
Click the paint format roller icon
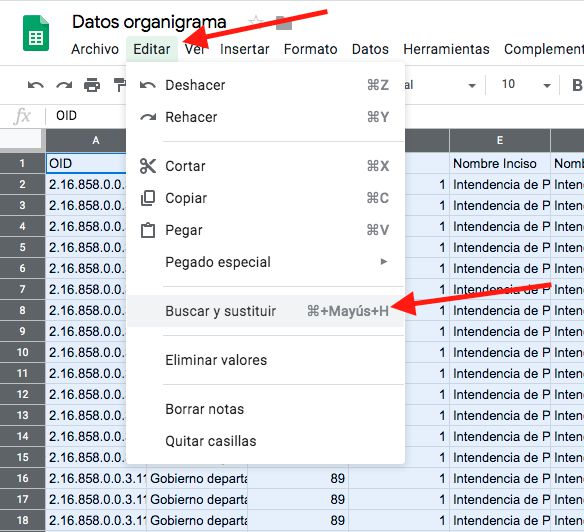tap(119, 85)
